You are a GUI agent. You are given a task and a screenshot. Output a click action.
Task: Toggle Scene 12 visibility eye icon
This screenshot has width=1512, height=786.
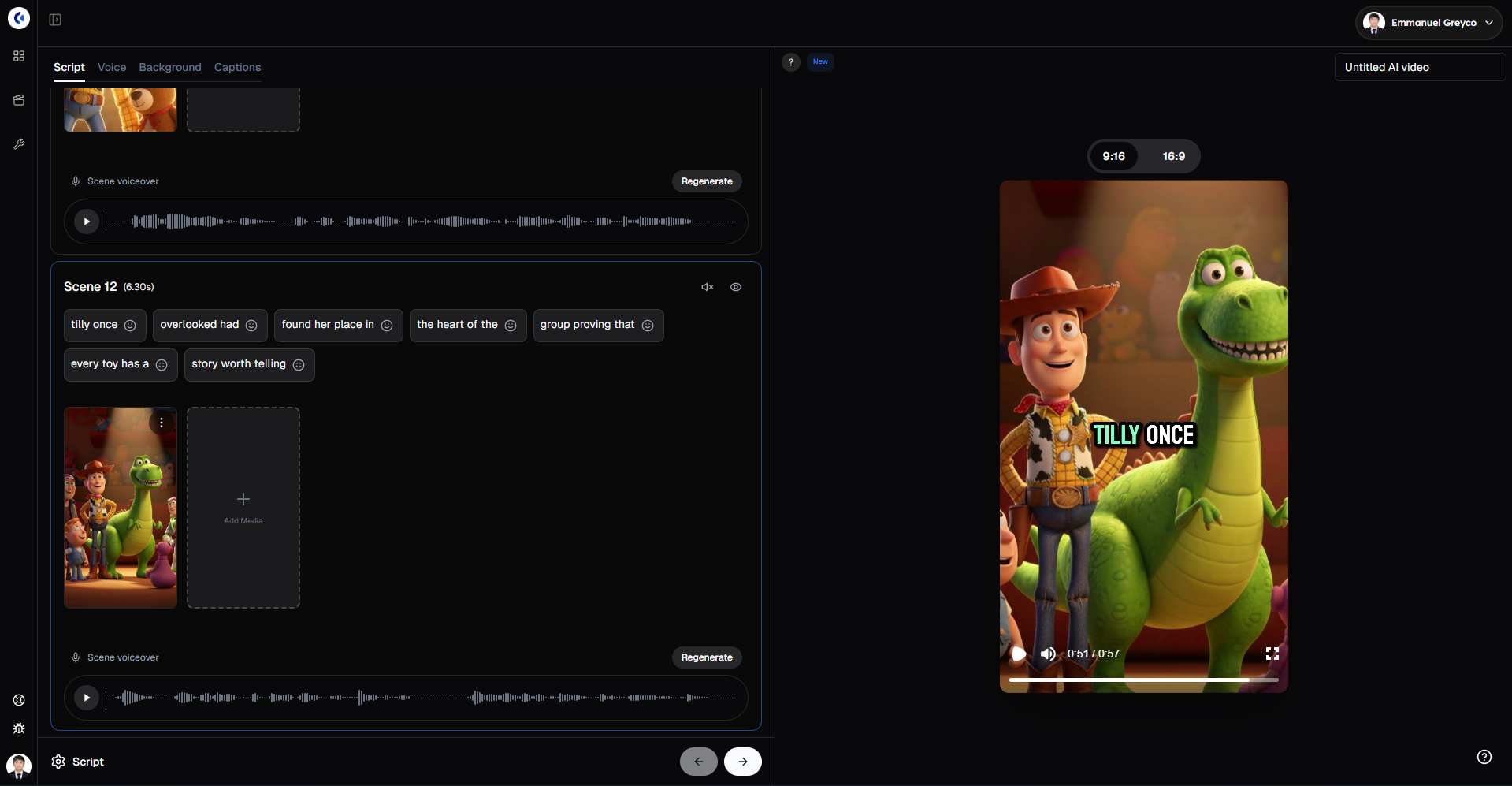pyautogui.click(x=736, y=287)
